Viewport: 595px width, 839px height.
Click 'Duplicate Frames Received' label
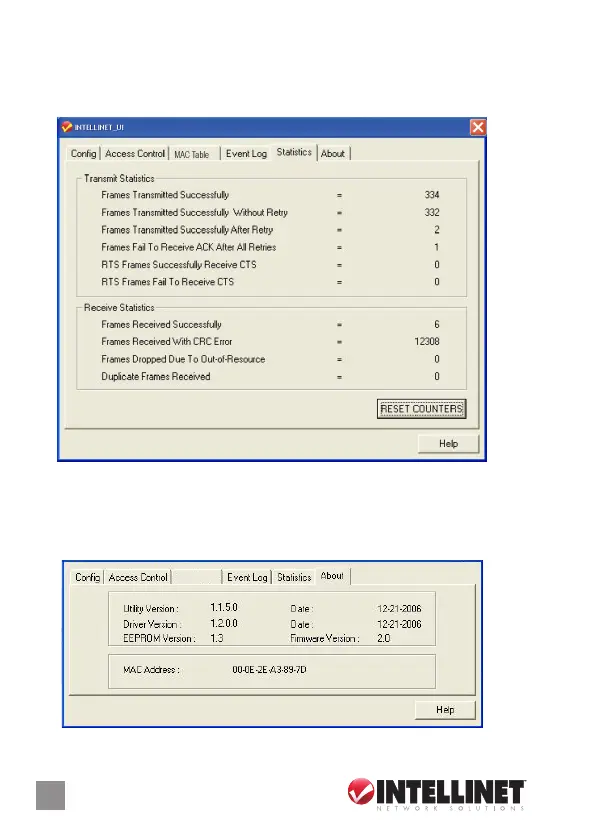click(156, 377)
